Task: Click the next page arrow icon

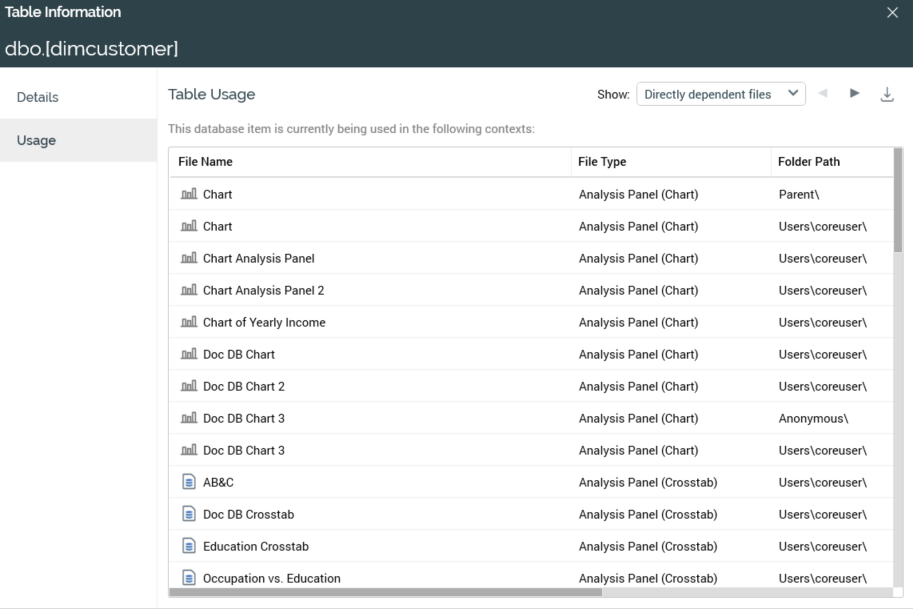Action: (854, 94)
